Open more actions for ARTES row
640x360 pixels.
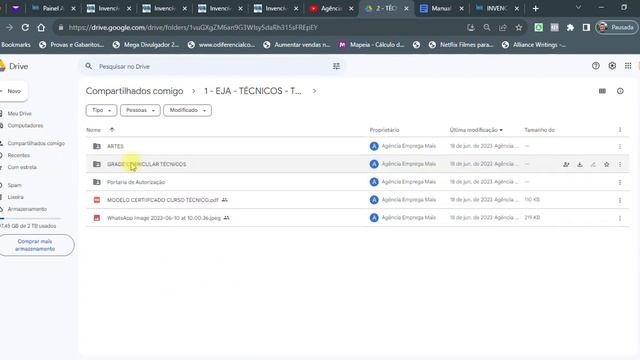[x=620, y=146]
